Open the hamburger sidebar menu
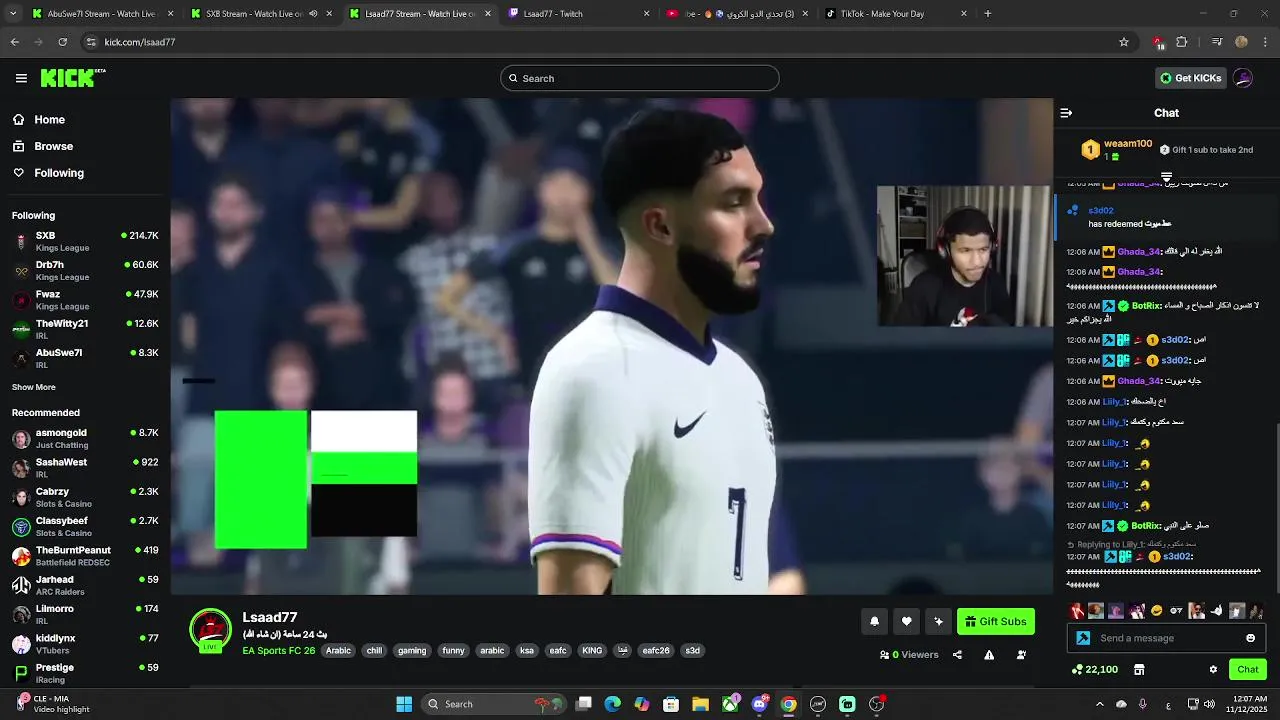1280x720 pixels. click(x=21, y=78)
